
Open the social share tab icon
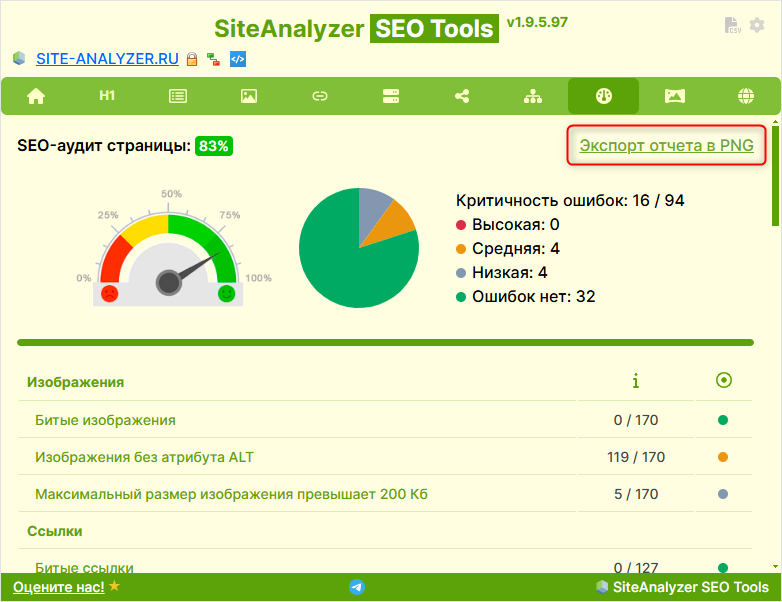[x=462, y=96]
